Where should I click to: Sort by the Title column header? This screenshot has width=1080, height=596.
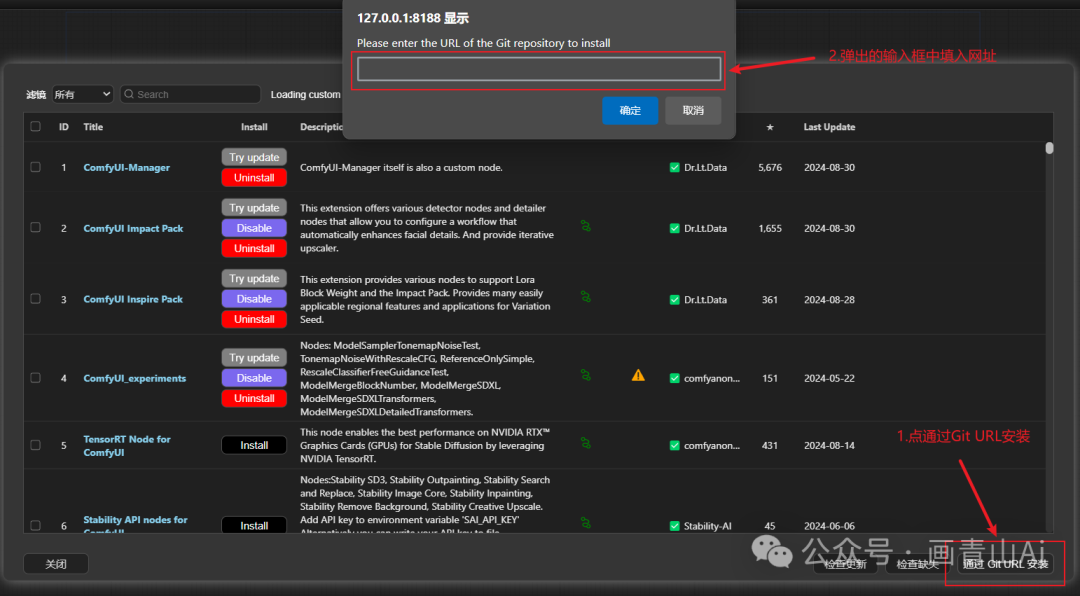tap(93, 127)
